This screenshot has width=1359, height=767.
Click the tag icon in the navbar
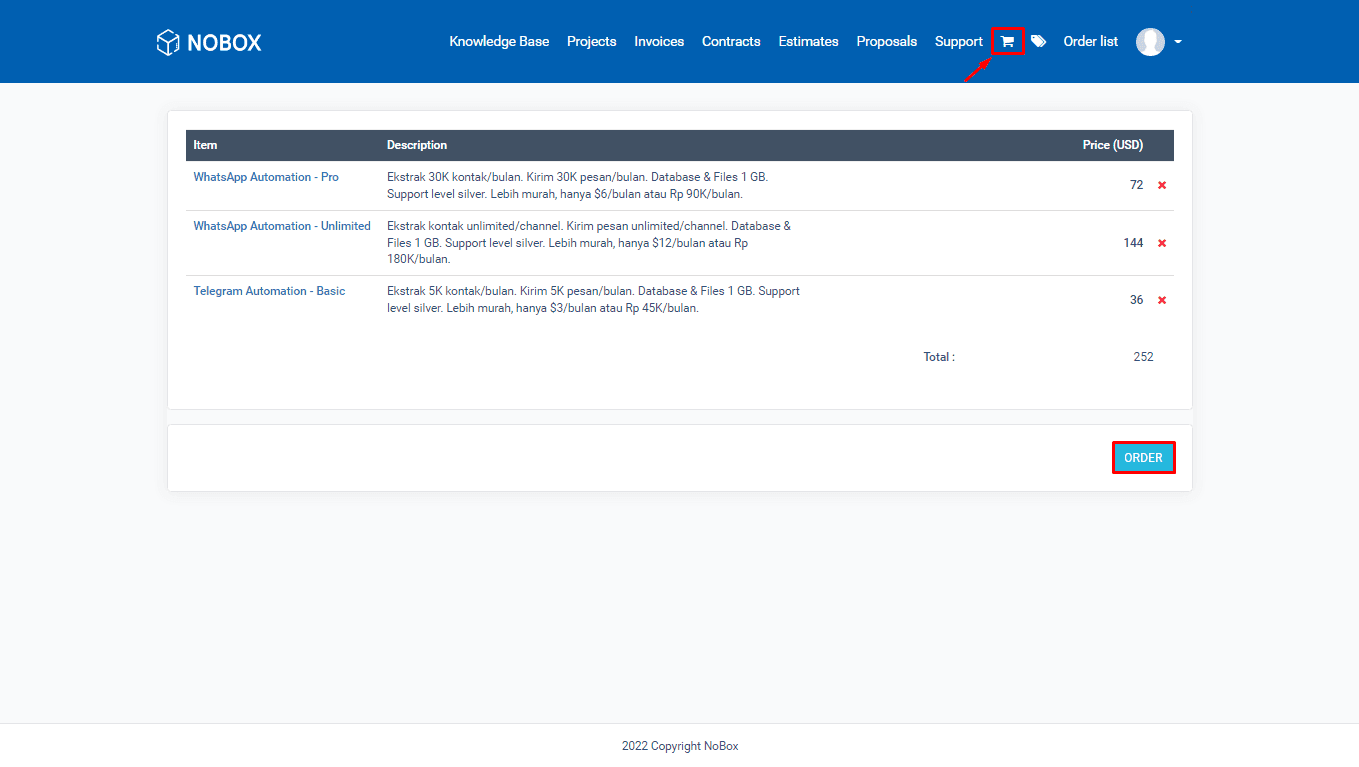(1037, 41)
